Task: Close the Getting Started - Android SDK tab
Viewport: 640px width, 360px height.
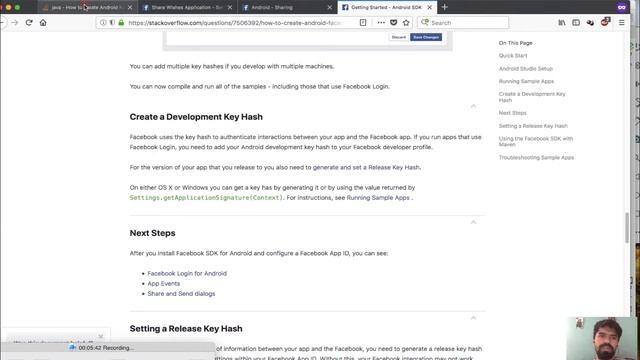Action: click(429, 7)
